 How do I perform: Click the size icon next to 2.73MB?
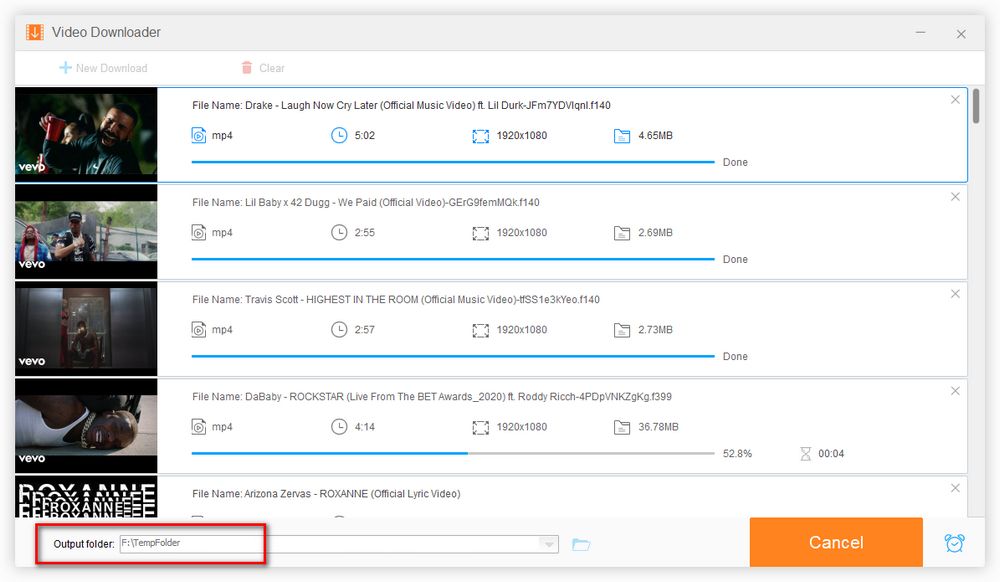tap(622, 330)
